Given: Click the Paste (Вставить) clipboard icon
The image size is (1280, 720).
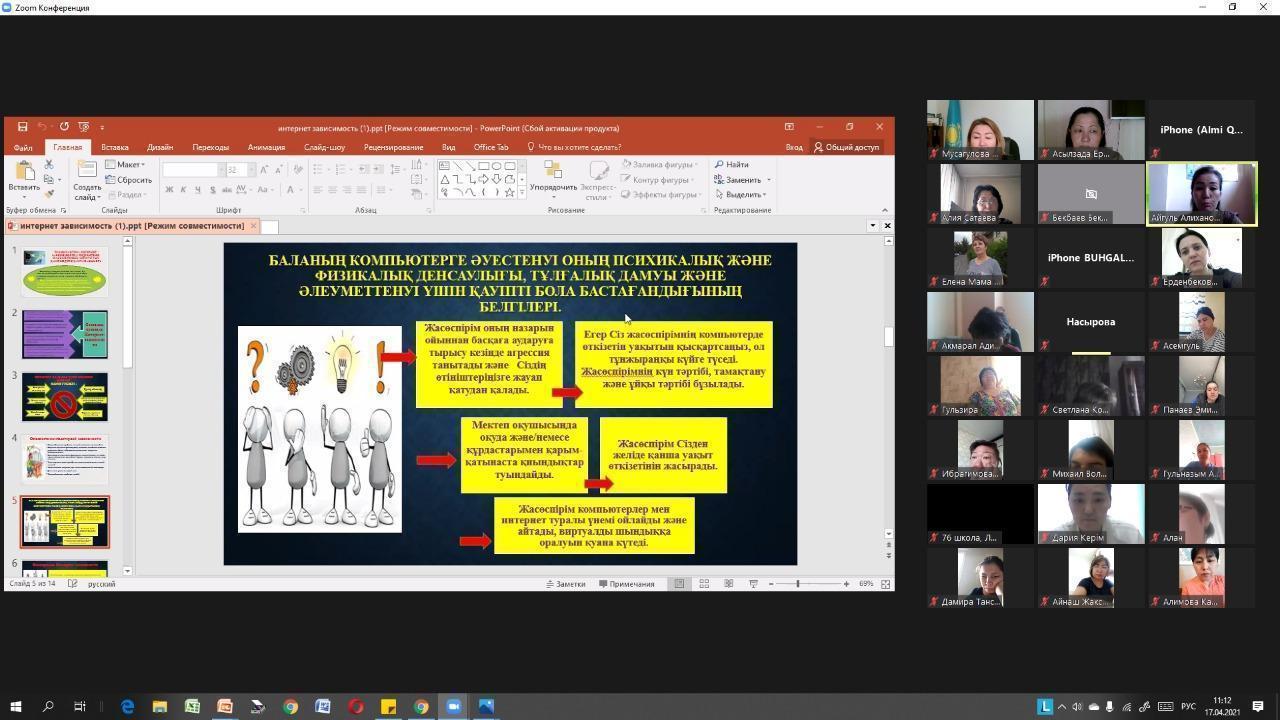Looking at the screenshot, I should tap(24, 172).
